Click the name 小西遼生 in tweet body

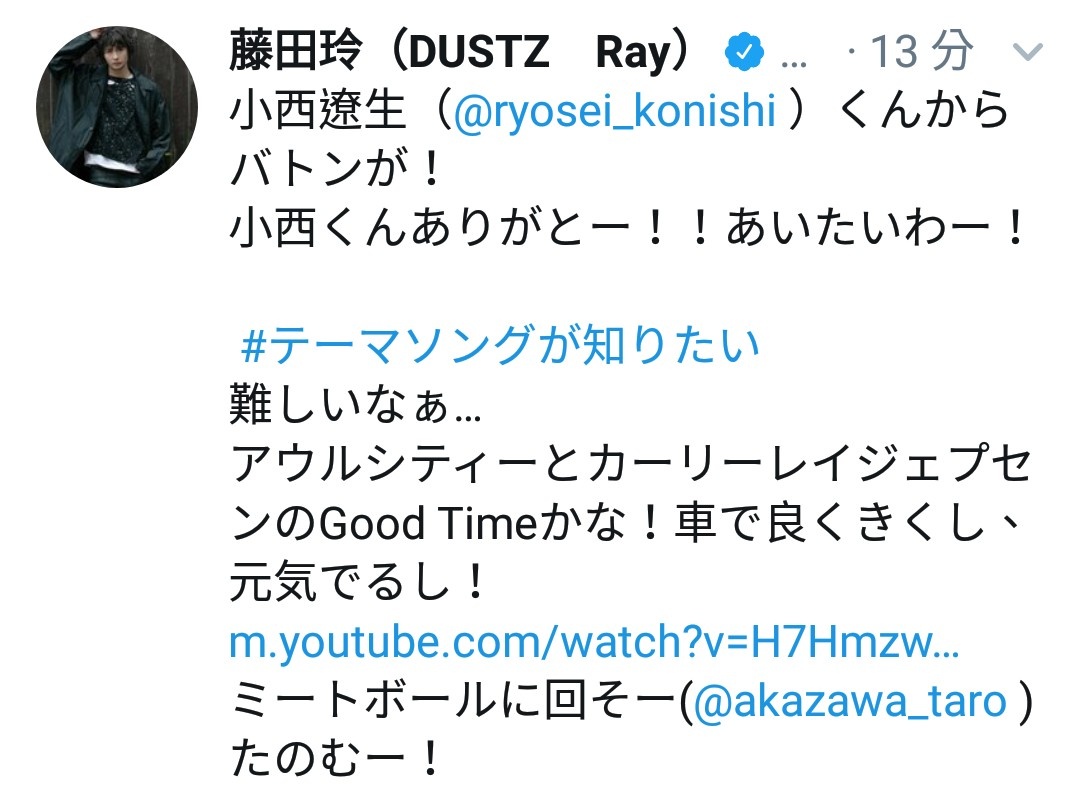coord(318,110)
